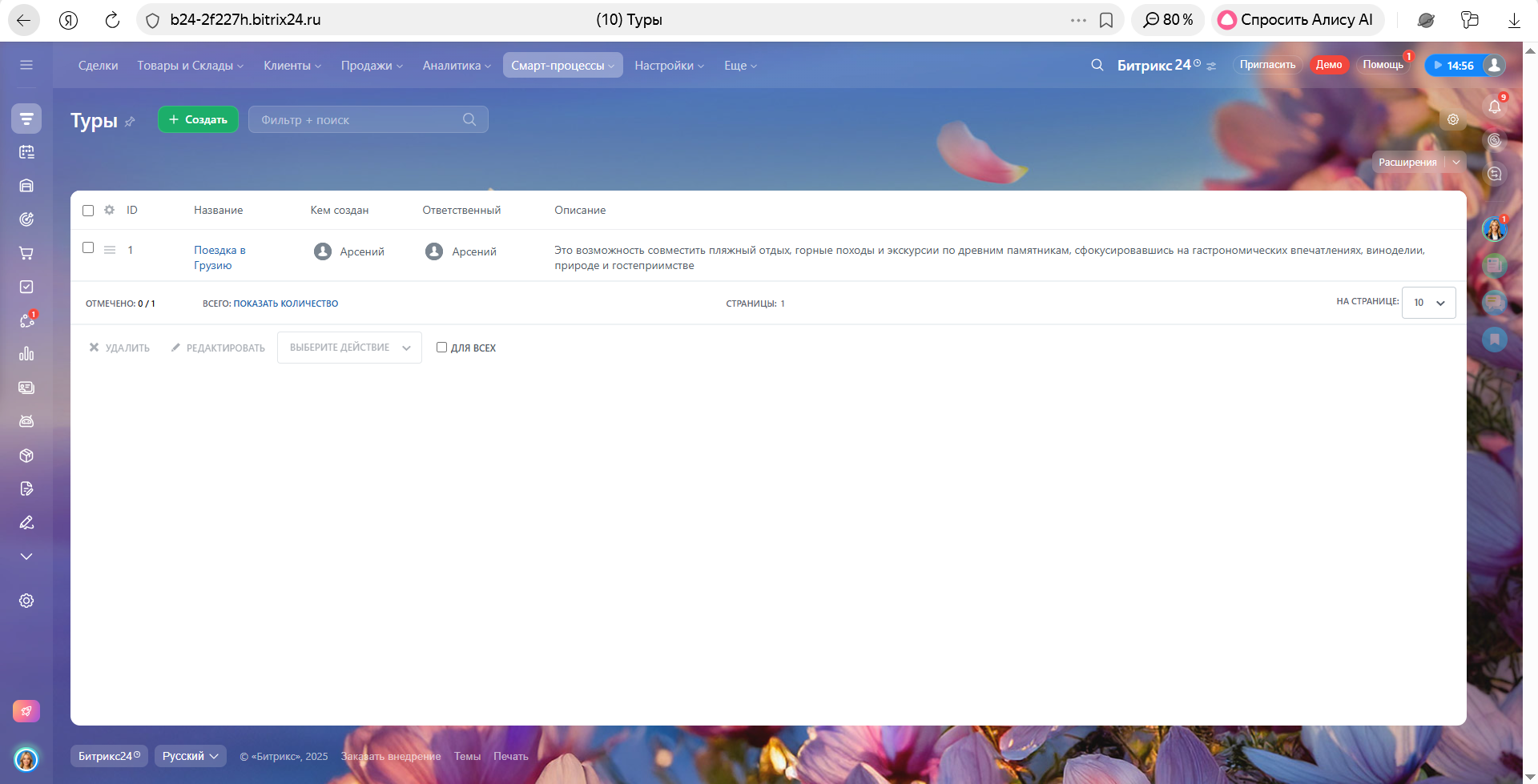Click the contact card icon in the sidebar
Image resolution: width=1538 pixels, height=784 pixels.
click(26, 388)
